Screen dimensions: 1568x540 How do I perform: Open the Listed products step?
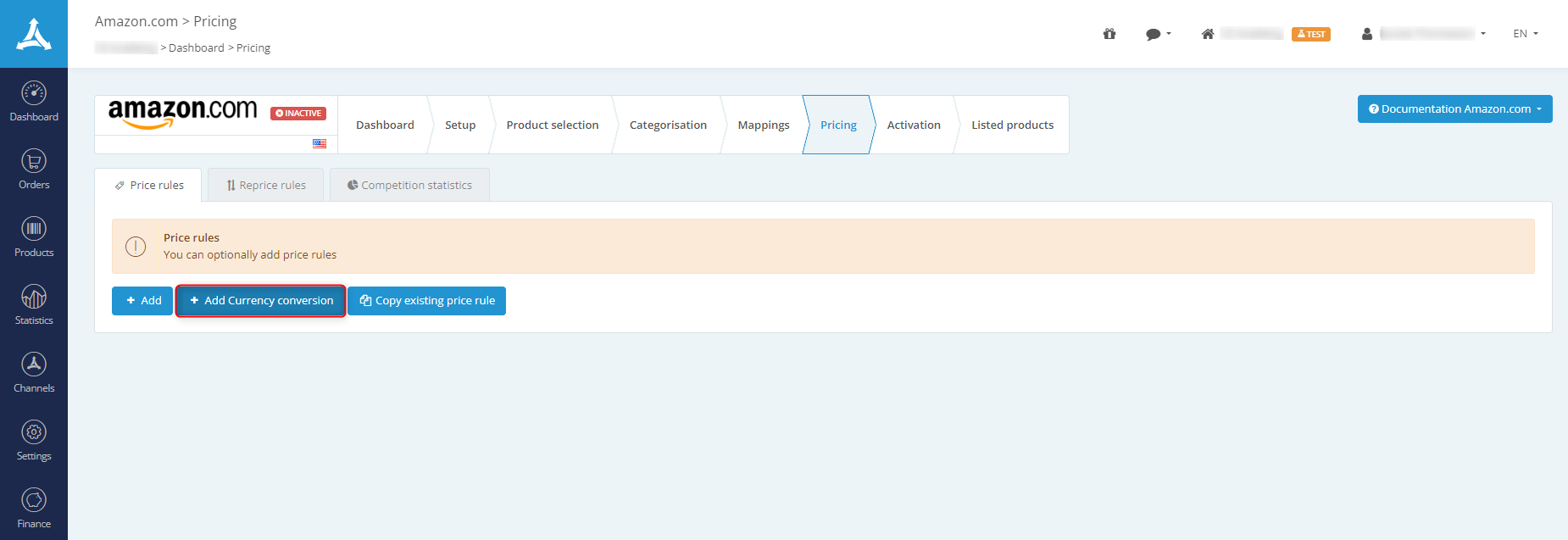point(1013,125)
